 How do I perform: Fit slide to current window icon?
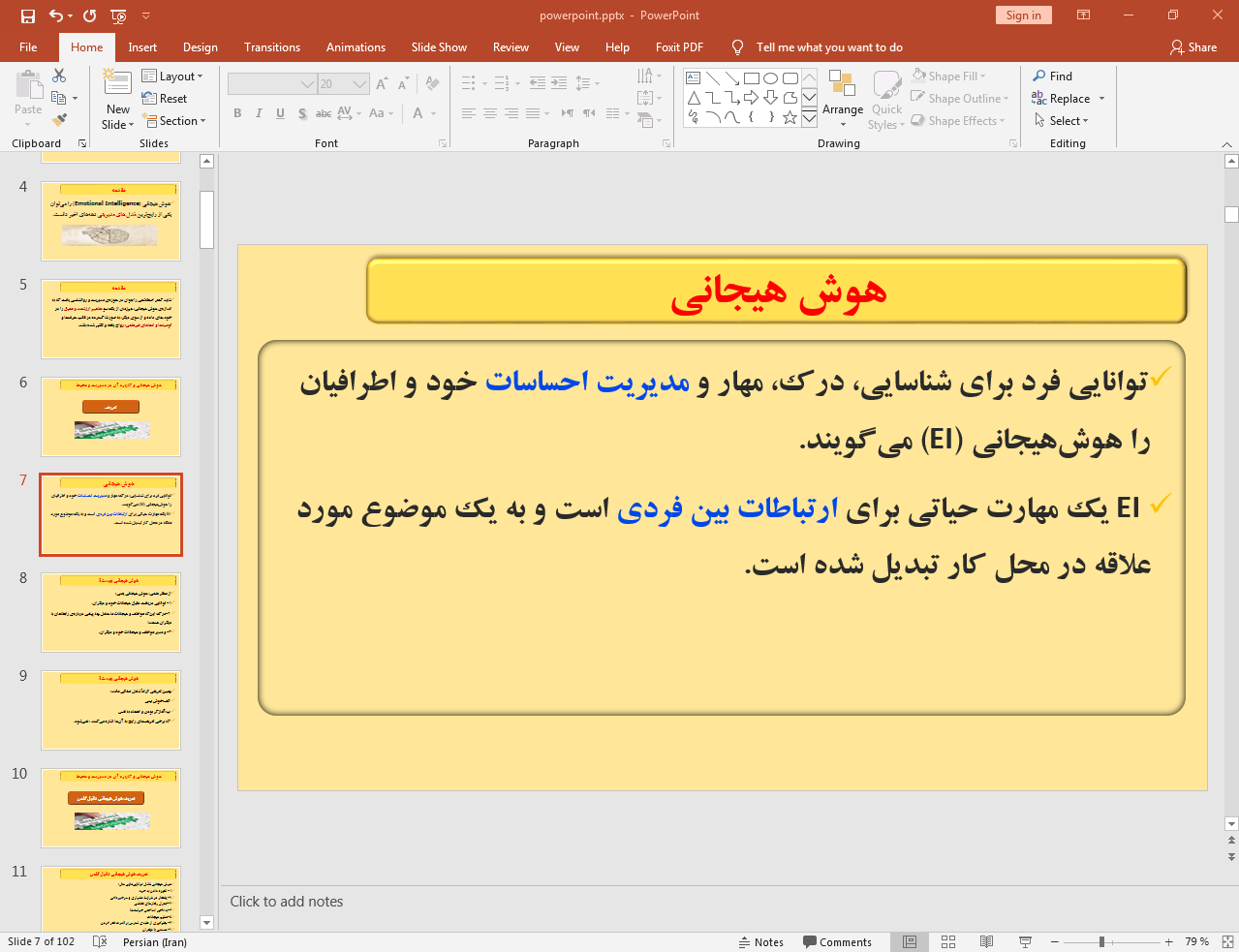1227,941
